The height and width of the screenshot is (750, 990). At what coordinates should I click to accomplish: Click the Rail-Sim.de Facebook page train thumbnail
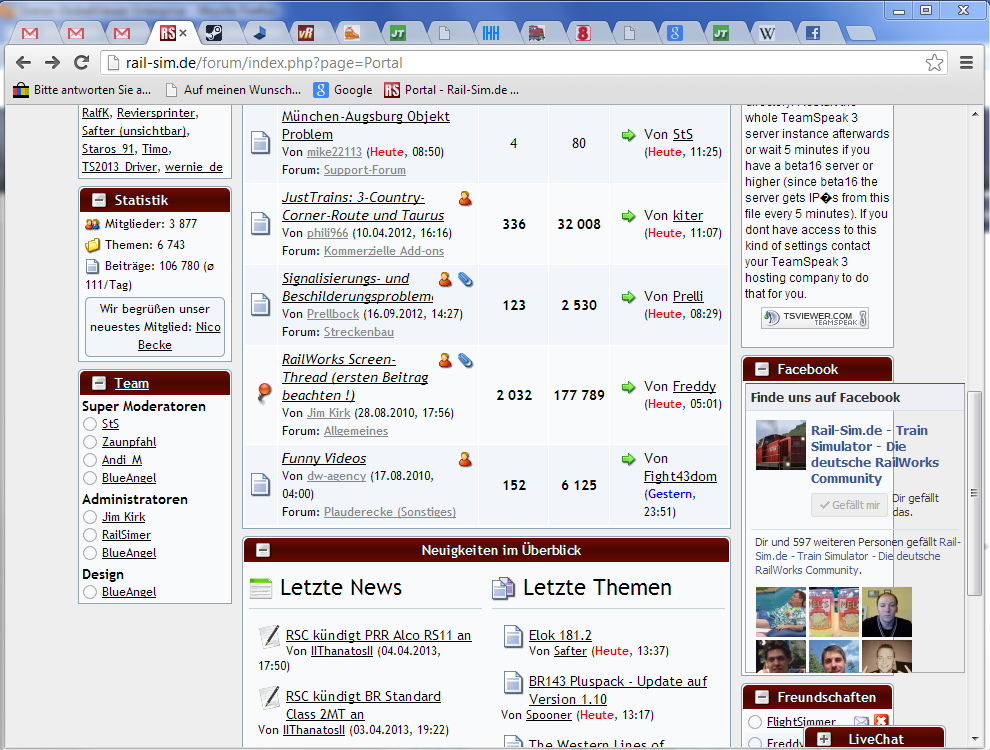point(781,445)
